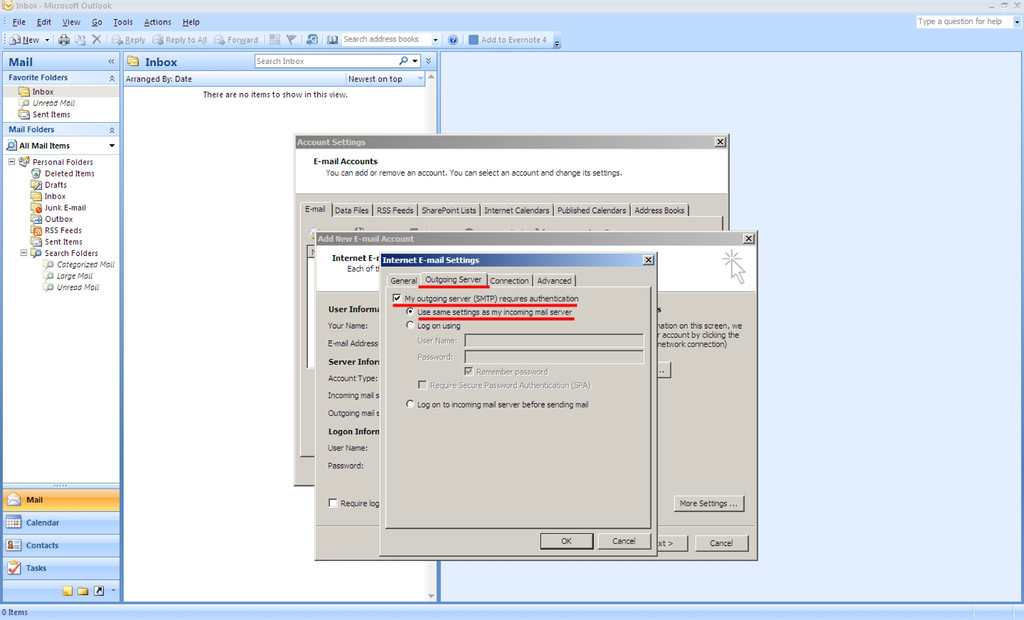
Task: Open the File menu
Action: pos(19,22)
